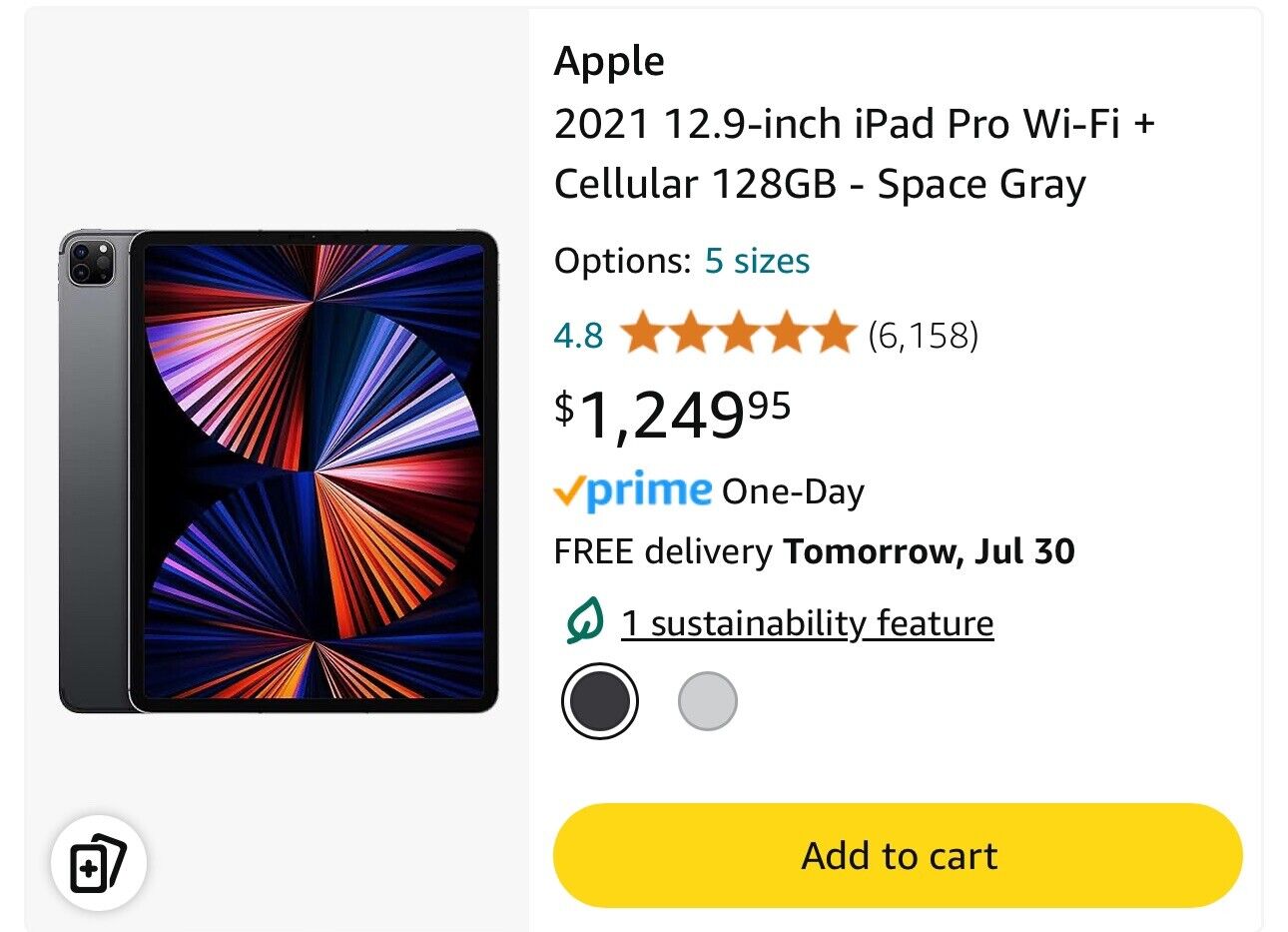
Task: Click the "Tomorrow, Jul 30" delivery date
Action: coord(929,550)
